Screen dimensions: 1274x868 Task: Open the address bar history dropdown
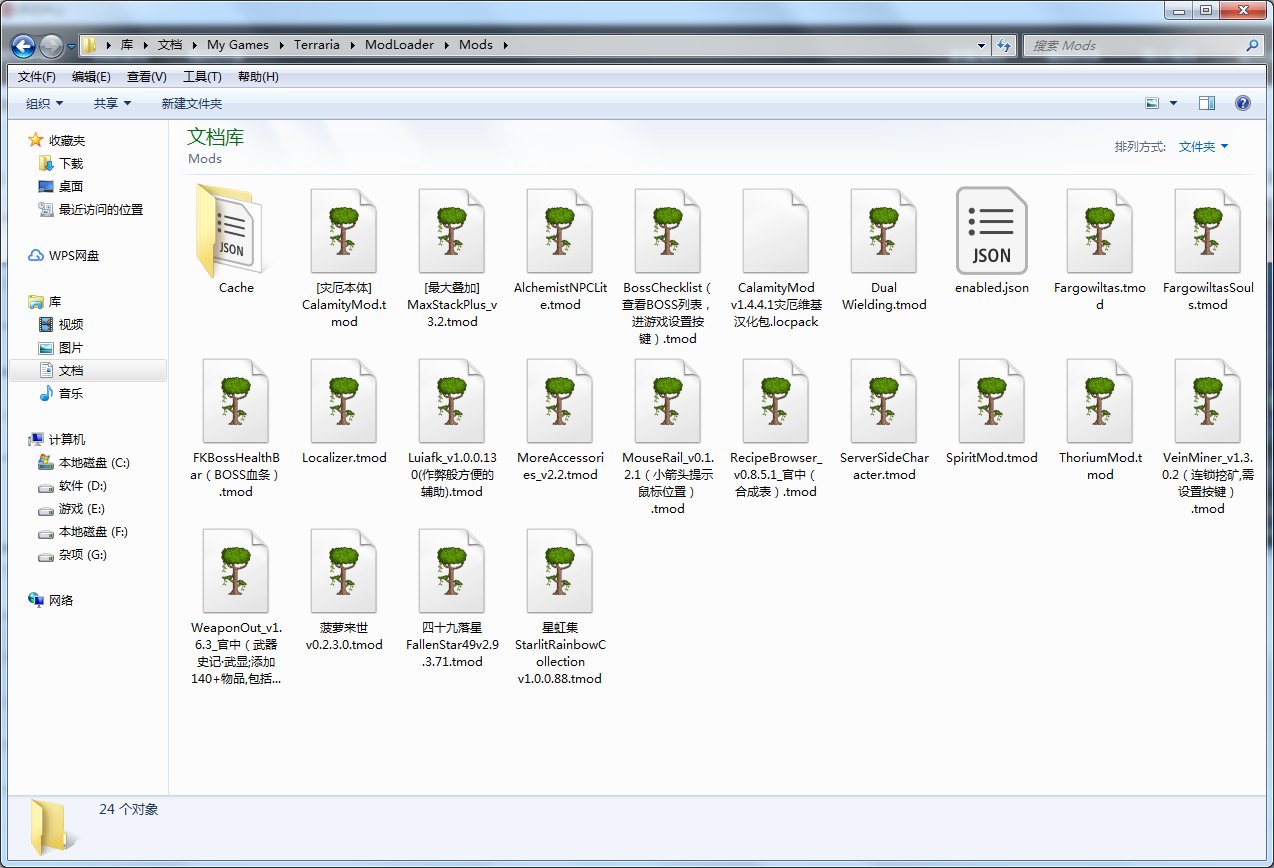[x=982, y=45]
